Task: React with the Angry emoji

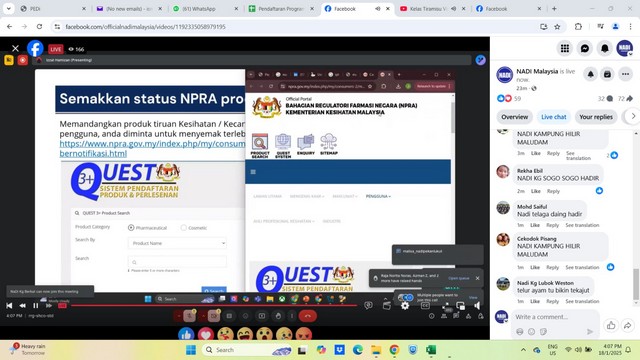Action: click(x=304, y=334)
